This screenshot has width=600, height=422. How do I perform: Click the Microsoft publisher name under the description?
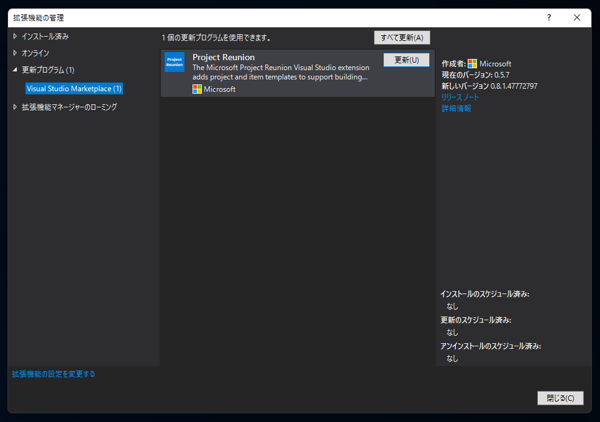(220, 89)
